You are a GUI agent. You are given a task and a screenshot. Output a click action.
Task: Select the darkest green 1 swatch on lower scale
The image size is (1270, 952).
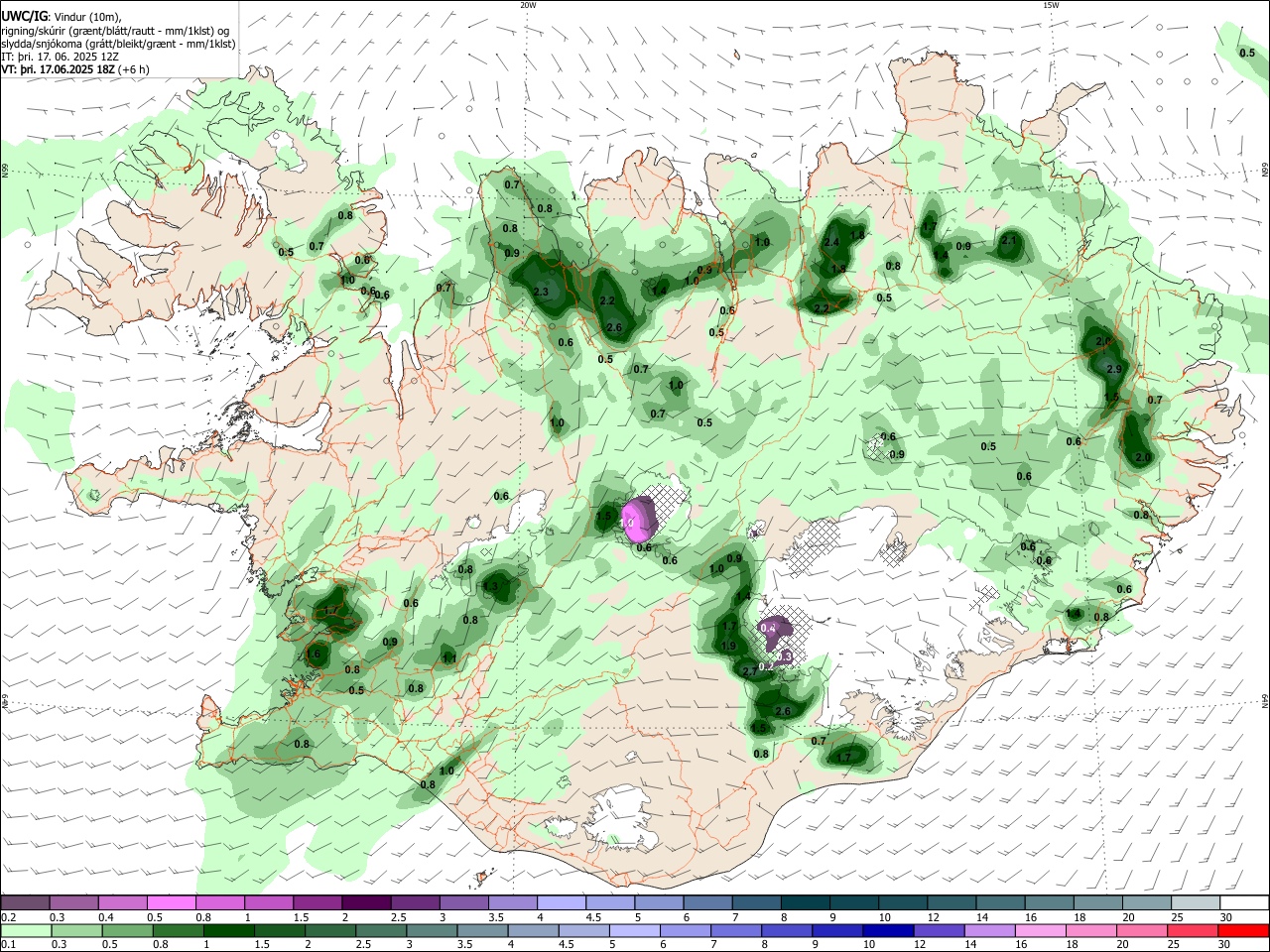pos(228,930)
